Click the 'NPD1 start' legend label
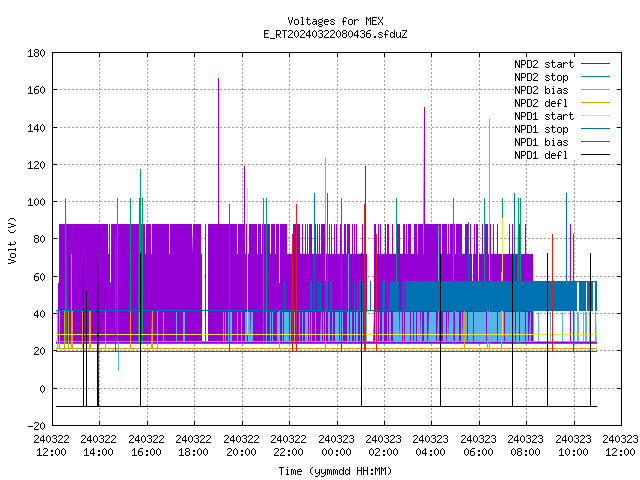640x480 pixels. click(x=544, y=116)
